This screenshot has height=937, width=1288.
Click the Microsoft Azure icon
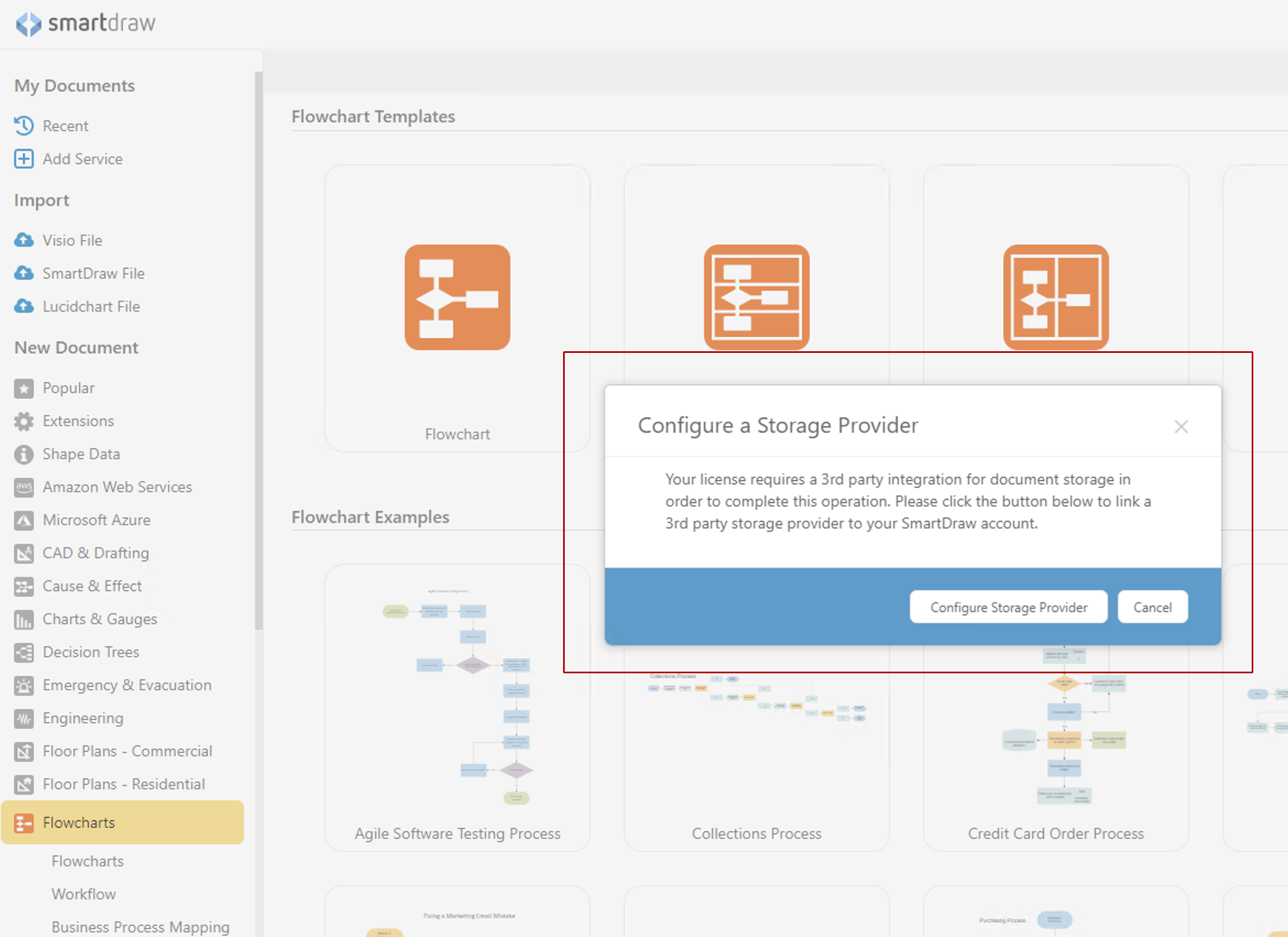click(24, 520)
